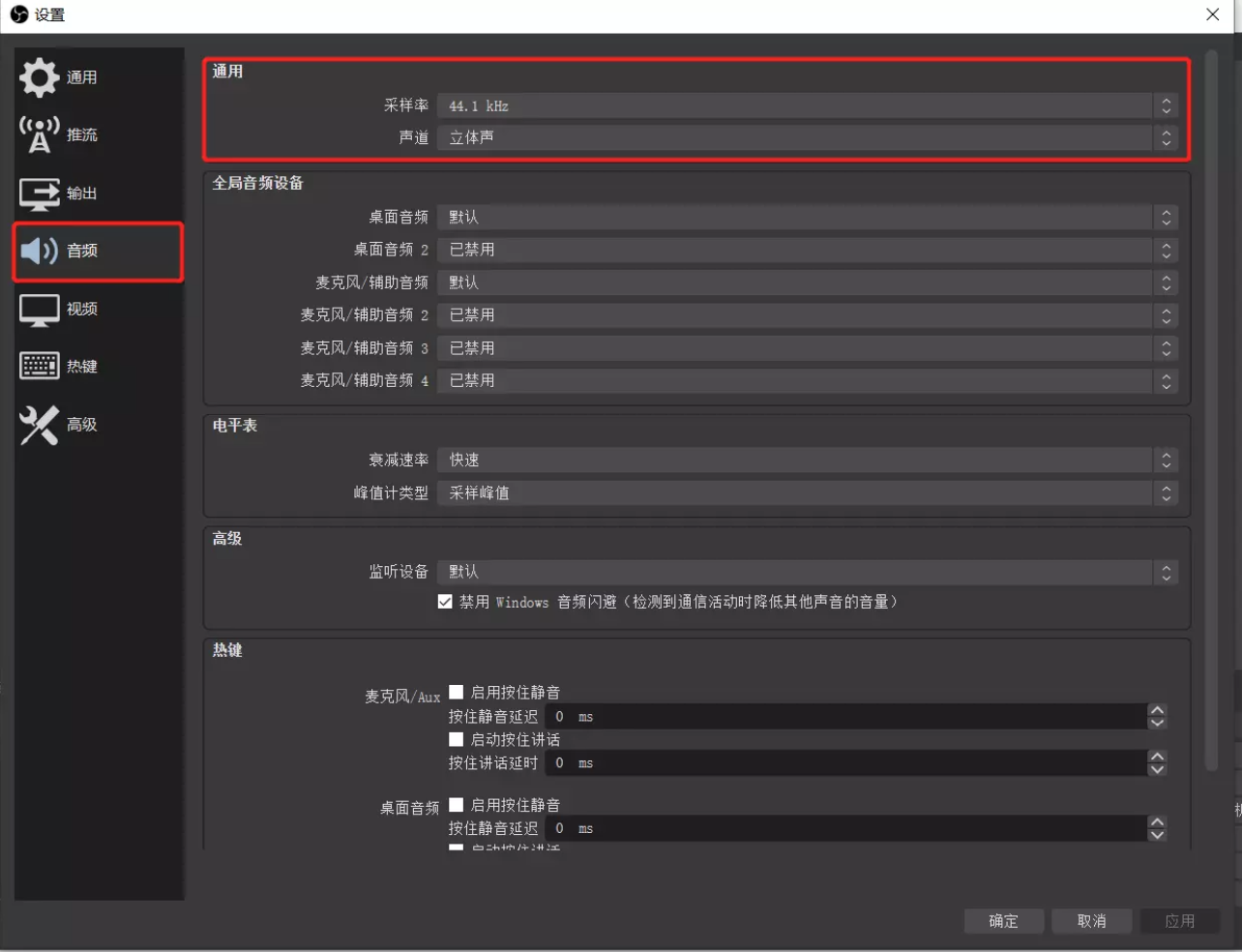The width and height of the screenshot is (1242, 952).
Task: Open the 通用 settings section
Action: click(x=62, y=77)
